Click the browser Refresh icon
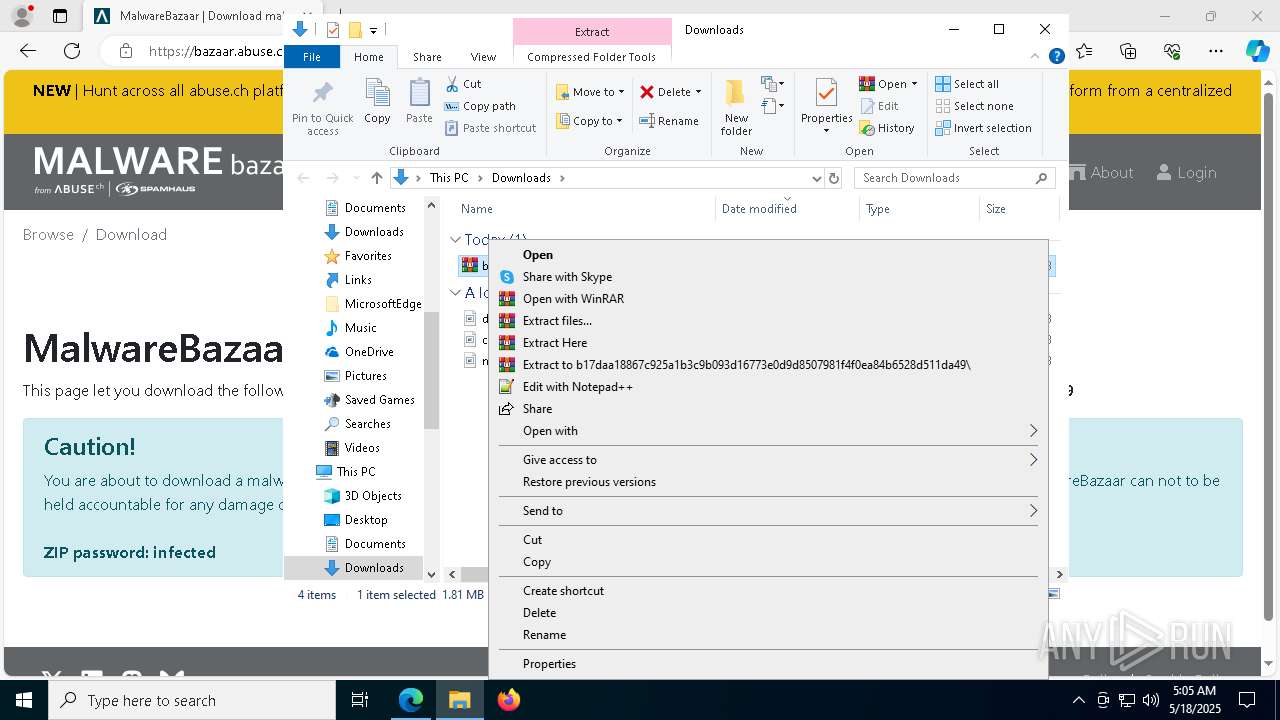This screenshot has height=720, width=1280. click(x=72, y=51)
